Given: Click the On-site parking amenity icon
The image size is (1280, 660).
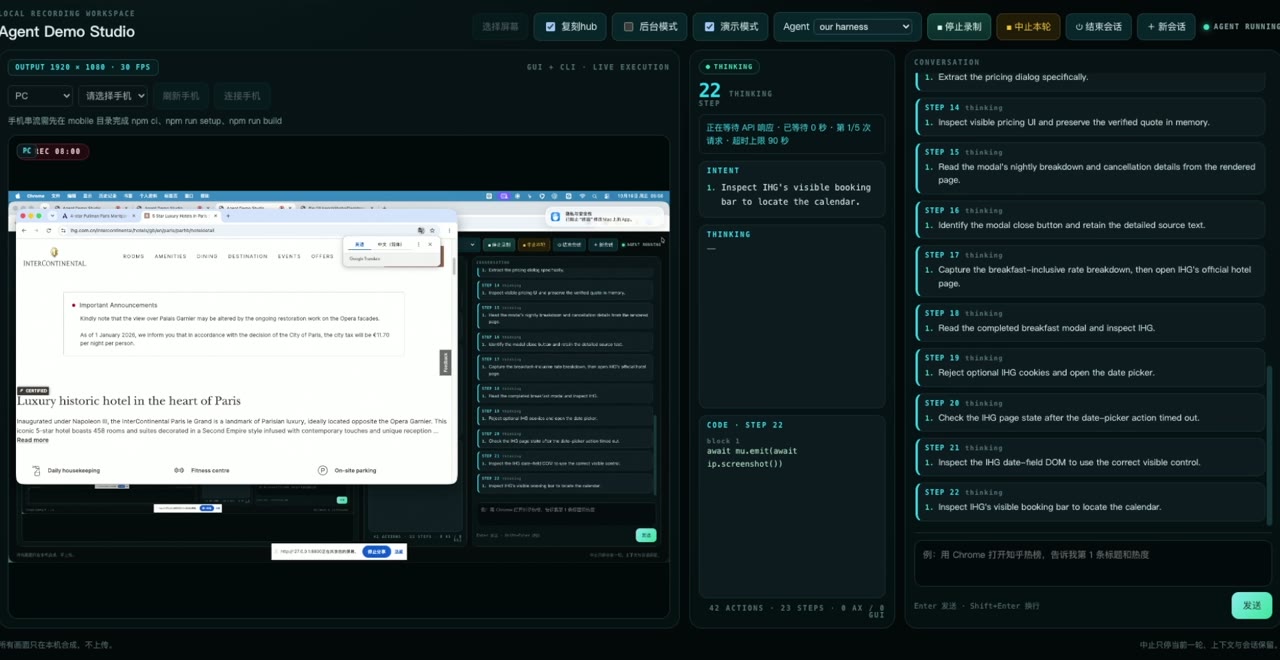Looking at the screenshot, I should 323,470.
